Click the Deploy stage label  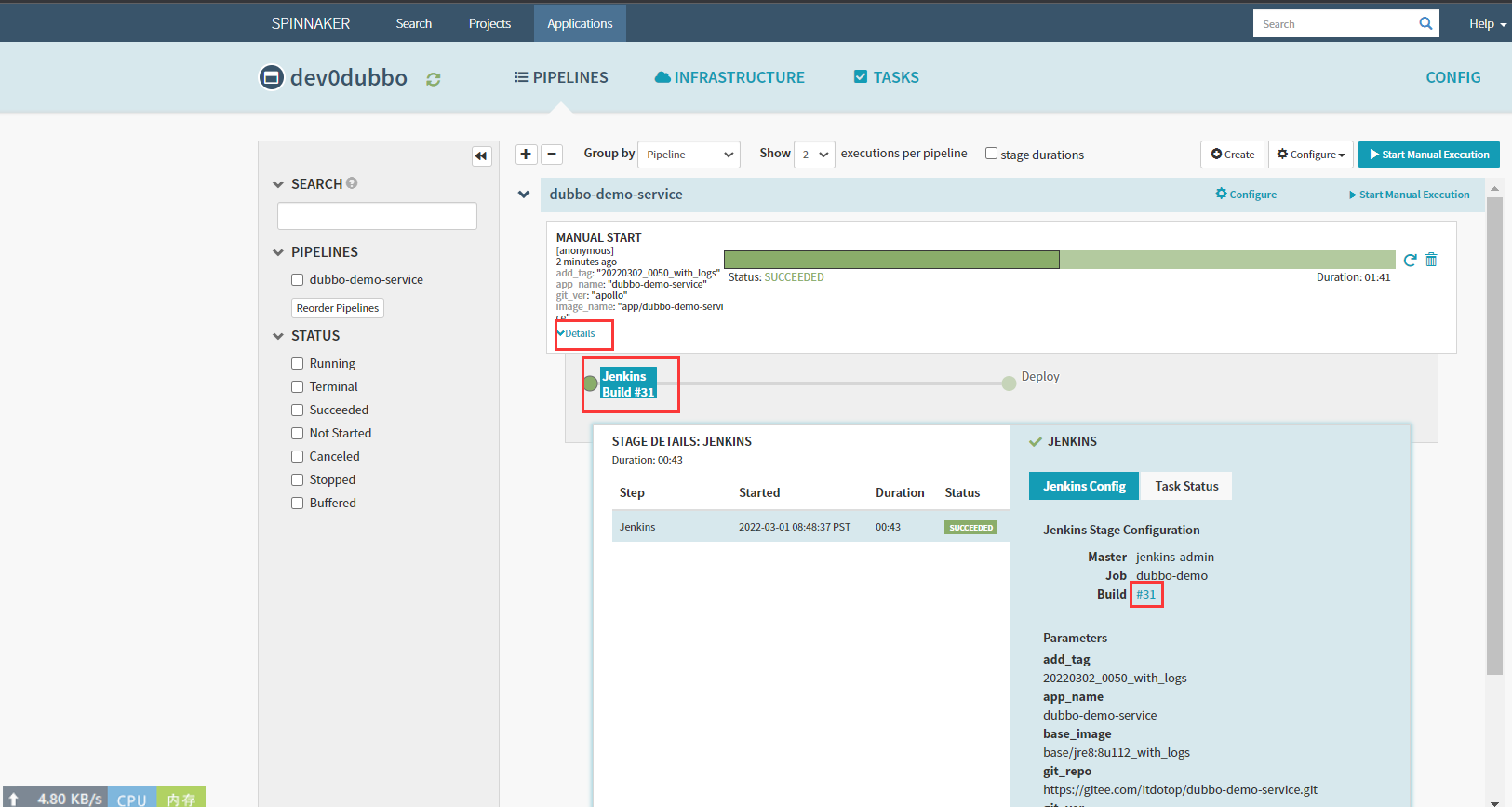click(1040, 376)
